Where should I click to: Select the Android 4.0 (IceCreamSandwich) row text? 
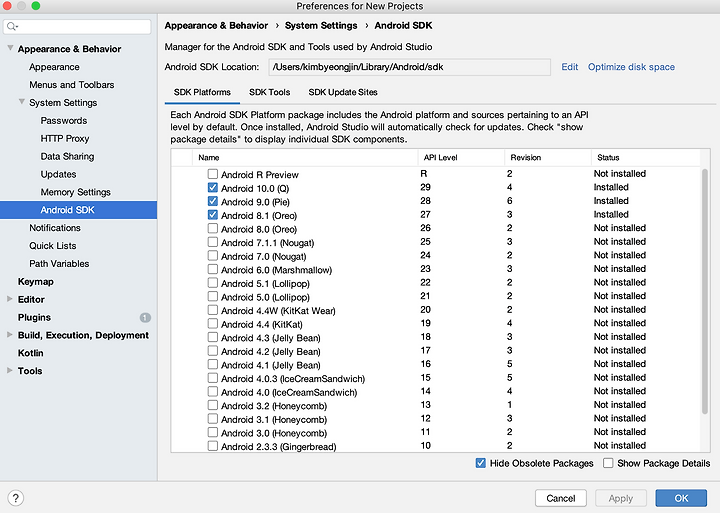[x=289, y=393]
